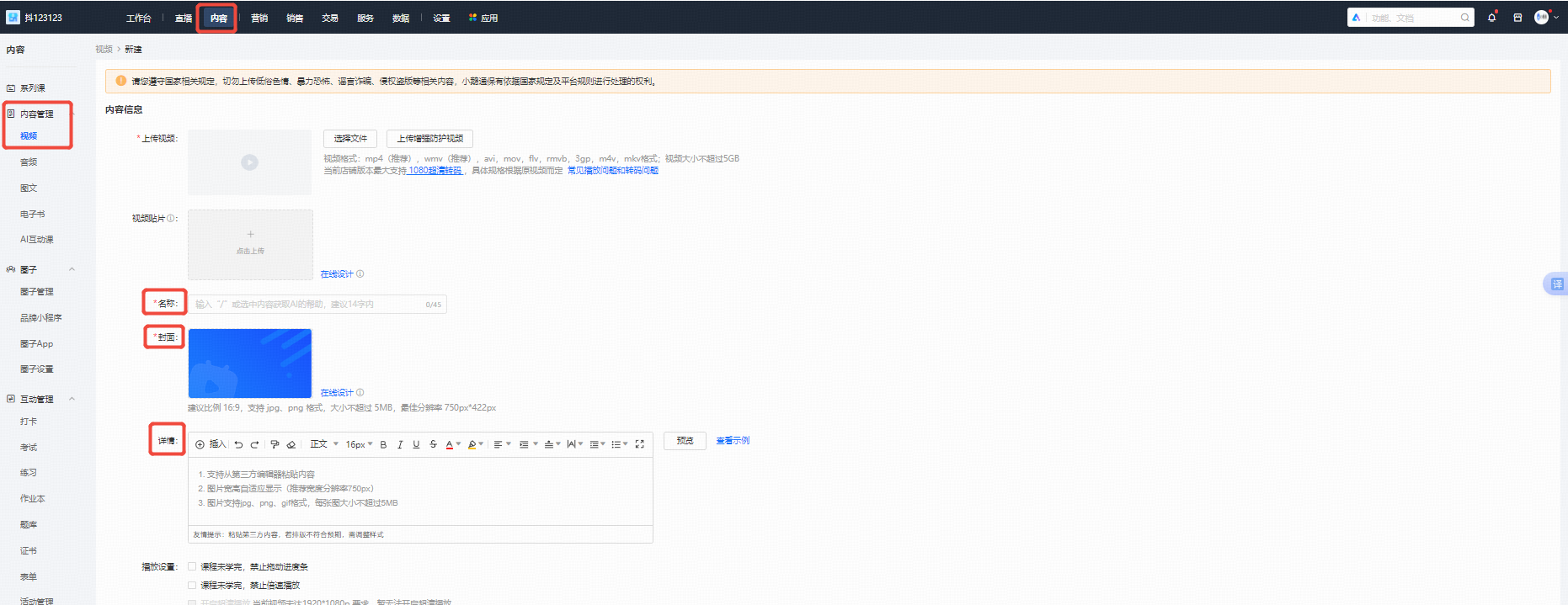The image size is (1568, 605).
Task: Select the format painter tool
Action: tap(275, 444)
